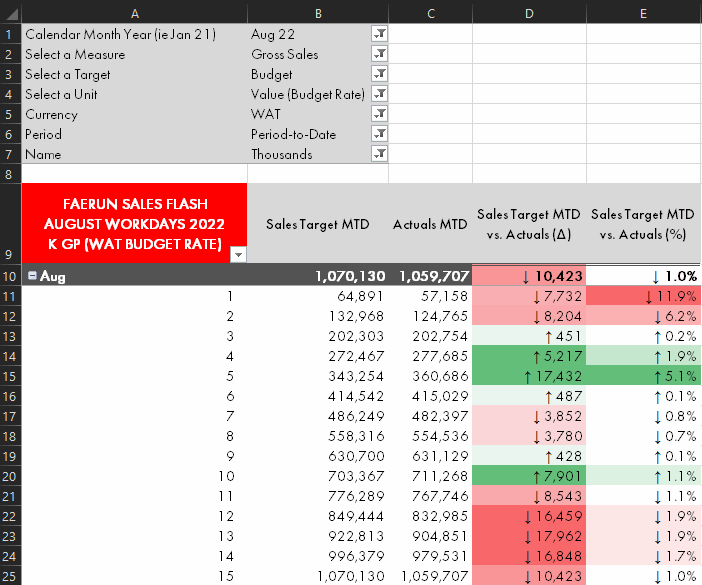Viewport: 702px width, 585px height.
Task: Click the 'Sales Target MTD' column heading
Action: pyautogui.click(x=318, y=224)
